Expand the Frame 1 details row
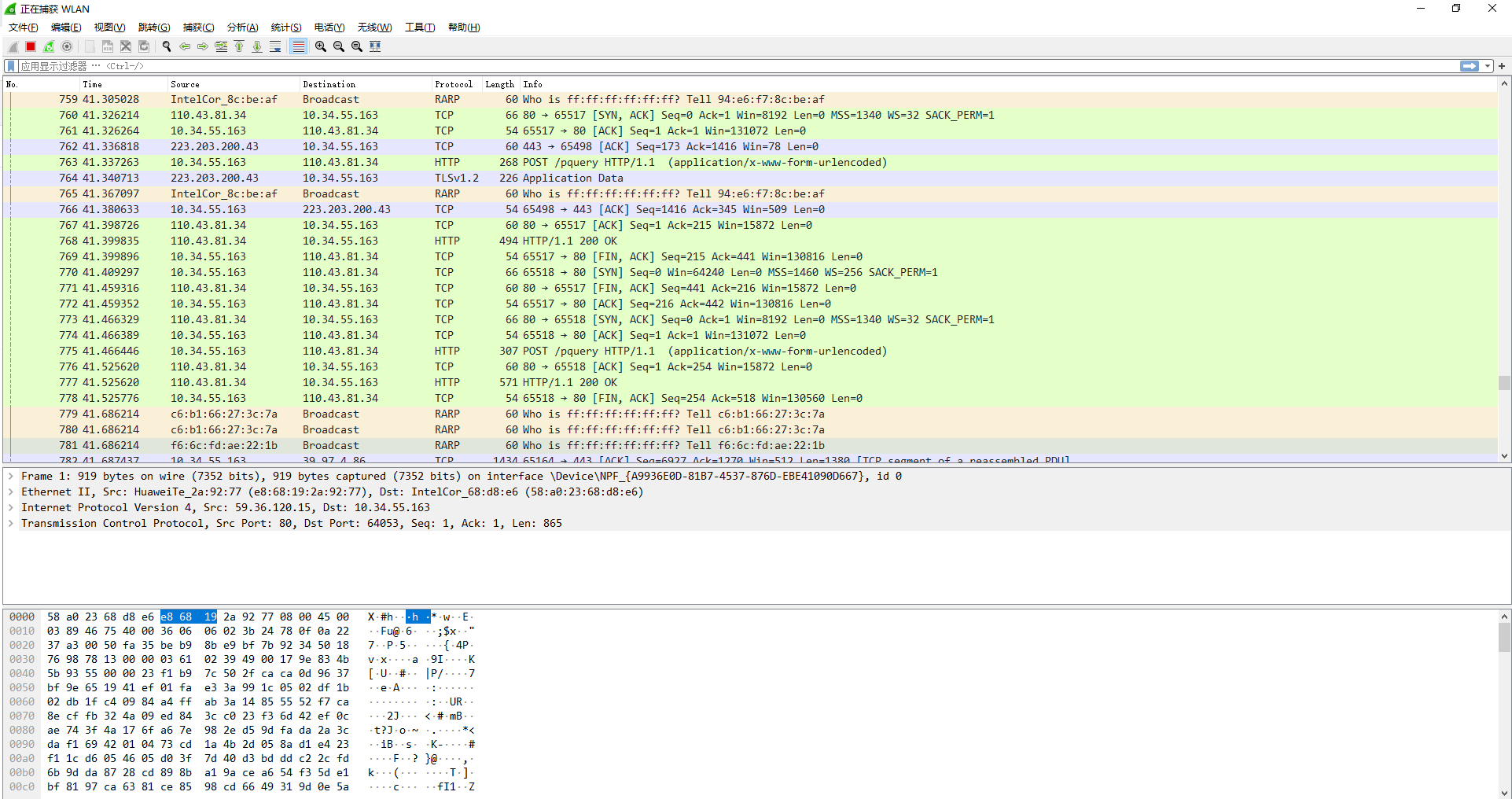 click(x=11, y=476)
